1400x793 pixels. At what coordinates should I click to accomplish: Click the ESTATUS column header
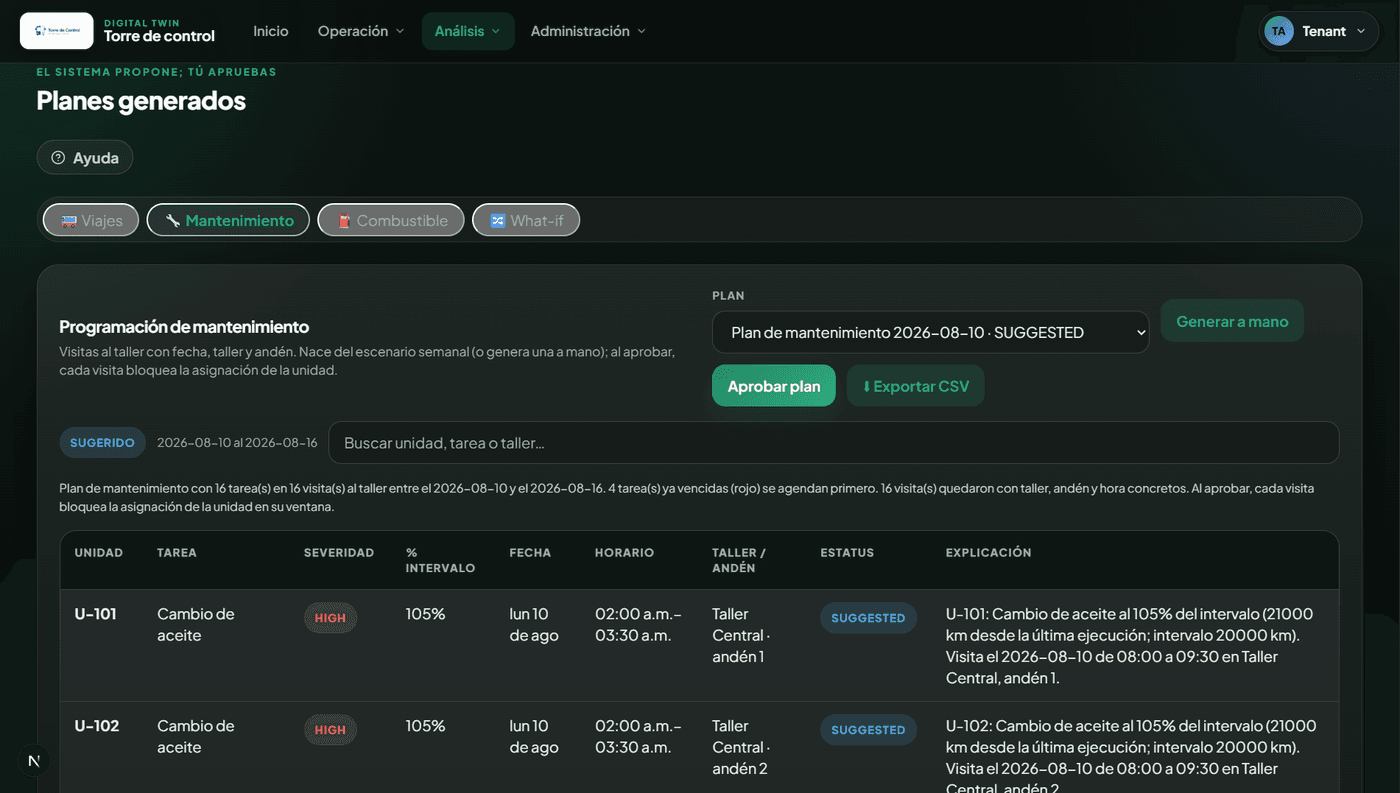pyautogui.click(x=847, y=552)
